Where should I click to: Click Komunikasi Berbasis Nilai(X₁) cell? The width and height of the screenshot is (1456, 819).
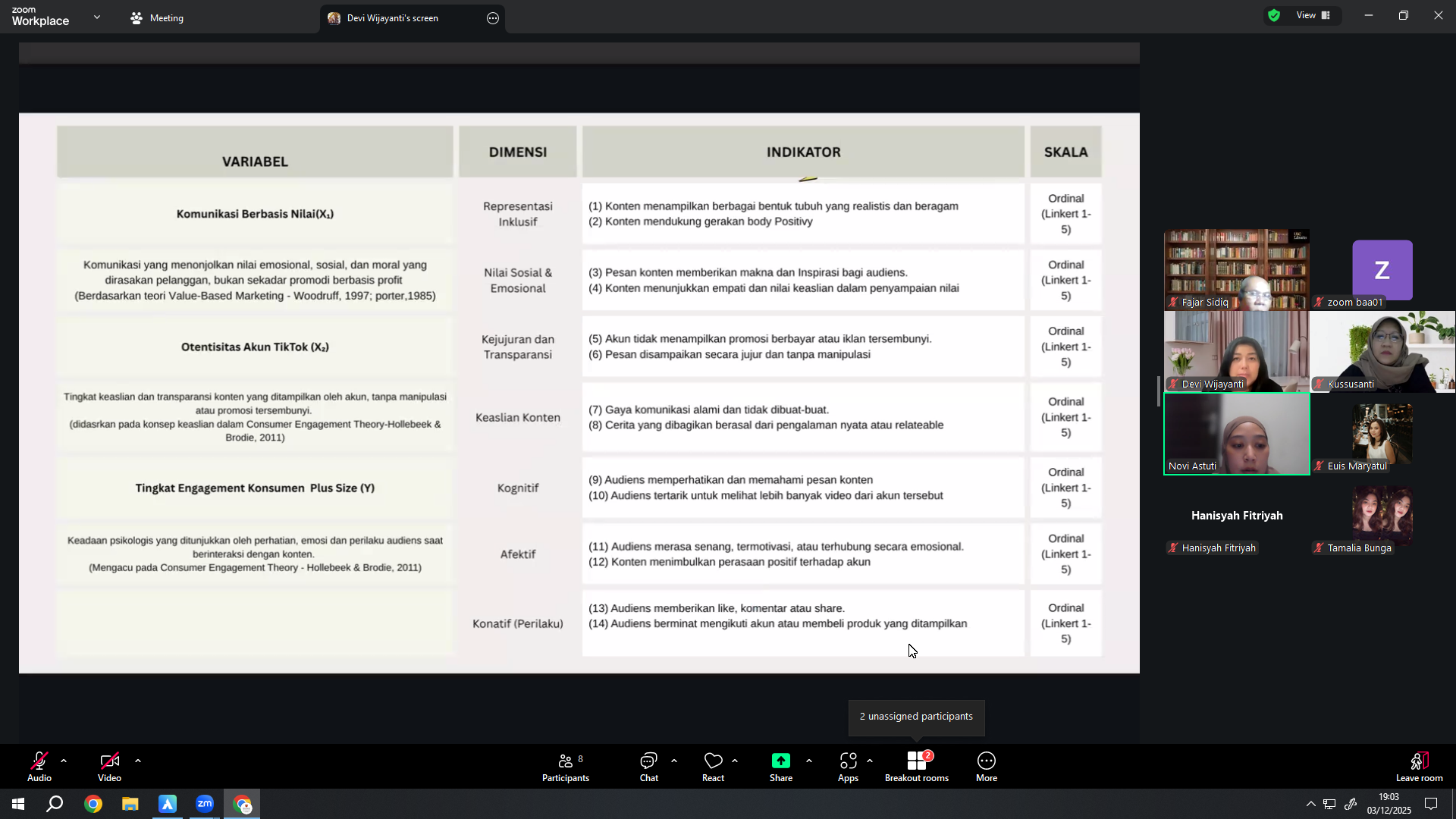255,214
